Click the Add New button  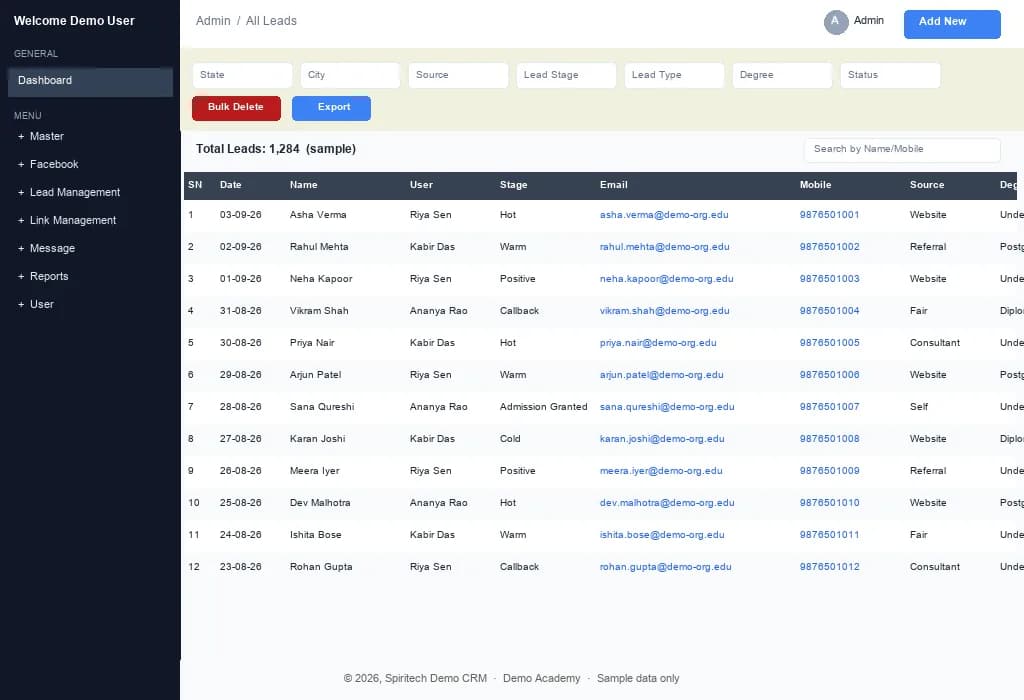click(x=952, y=24)
